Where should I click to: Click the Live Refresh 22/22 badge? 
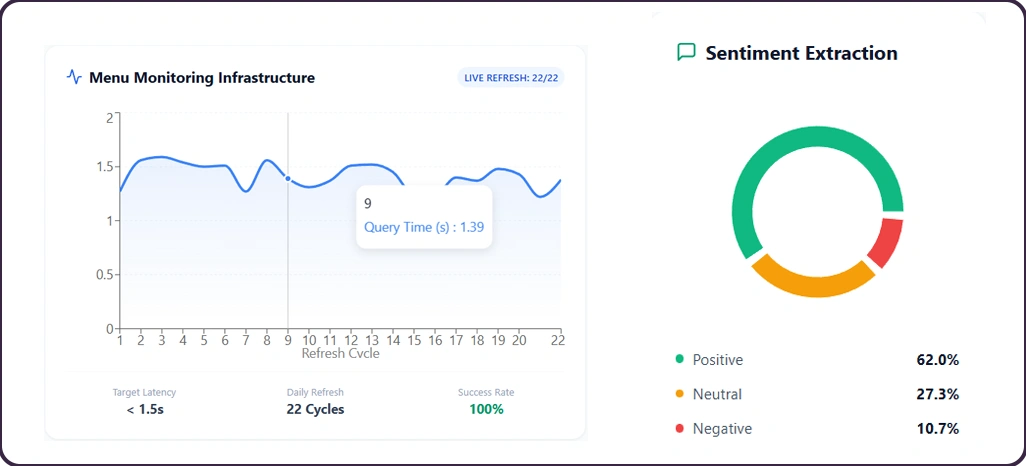click(510, 77)
